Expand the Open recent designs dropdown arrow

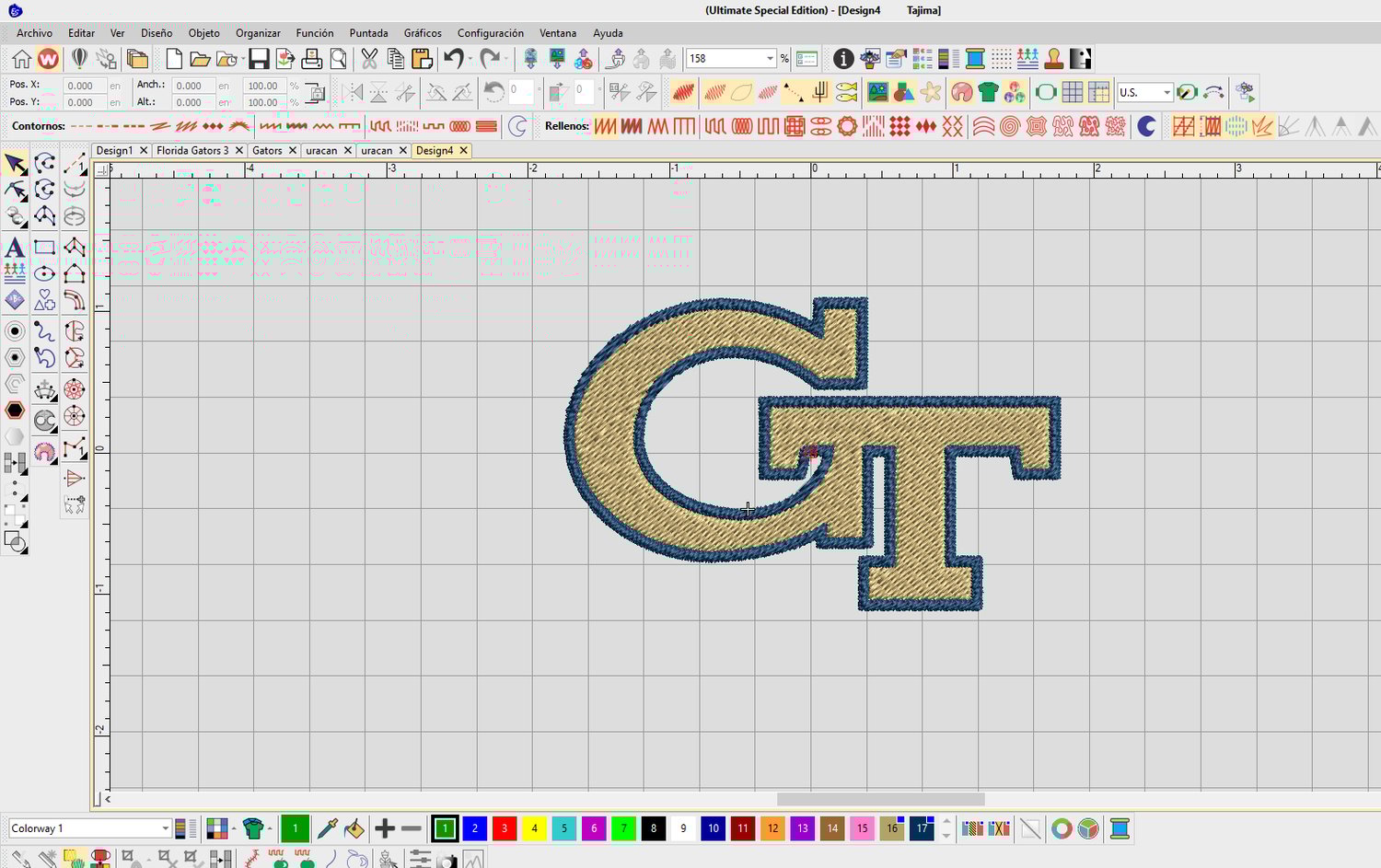(x=242, y=59)
